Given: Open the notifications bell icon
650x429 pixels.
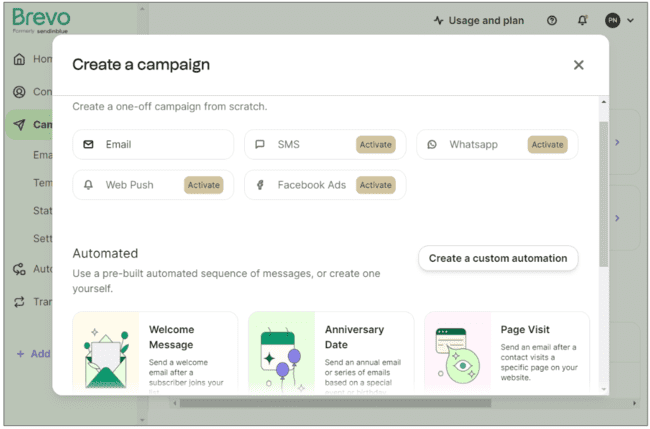Looking at the screenshot, I should [x=582, y=20].
